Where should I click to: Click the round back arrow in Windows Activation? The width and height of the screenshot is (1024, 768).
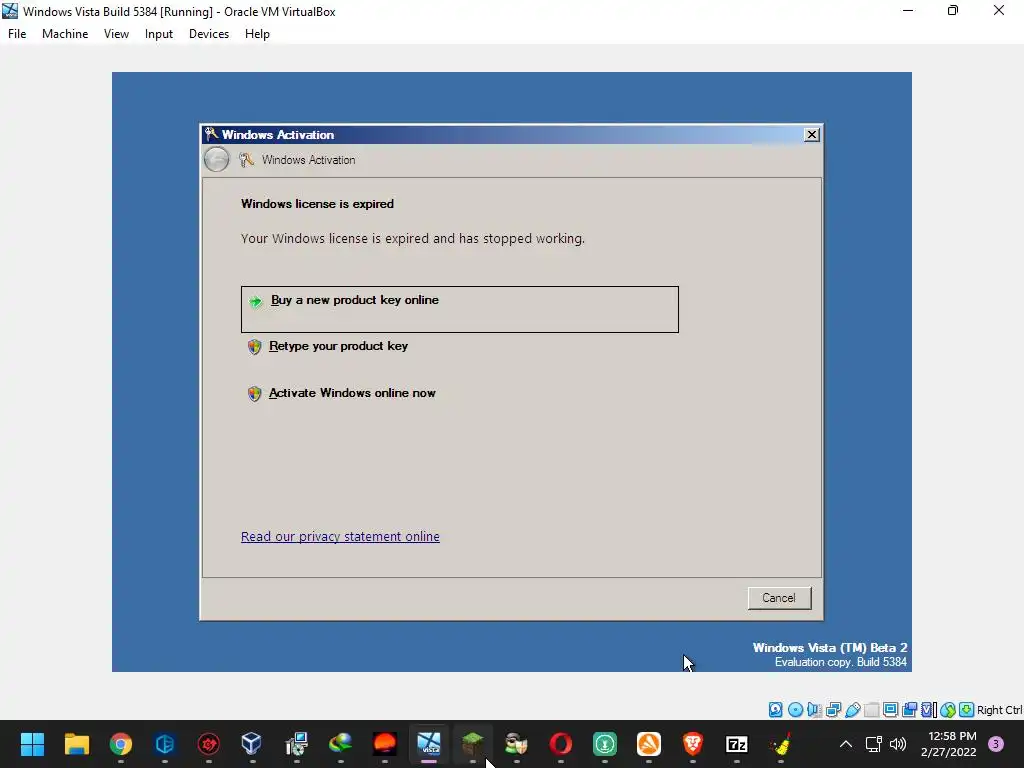216,159
